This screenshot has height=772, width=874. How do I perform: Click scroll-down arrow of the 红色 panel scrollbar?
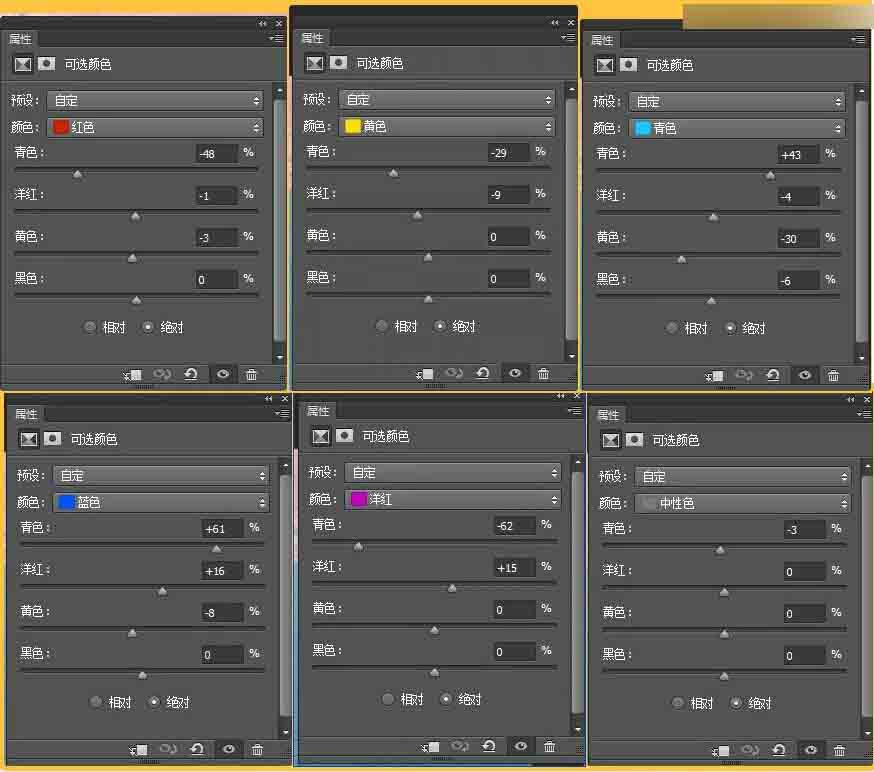pos(279,357)
